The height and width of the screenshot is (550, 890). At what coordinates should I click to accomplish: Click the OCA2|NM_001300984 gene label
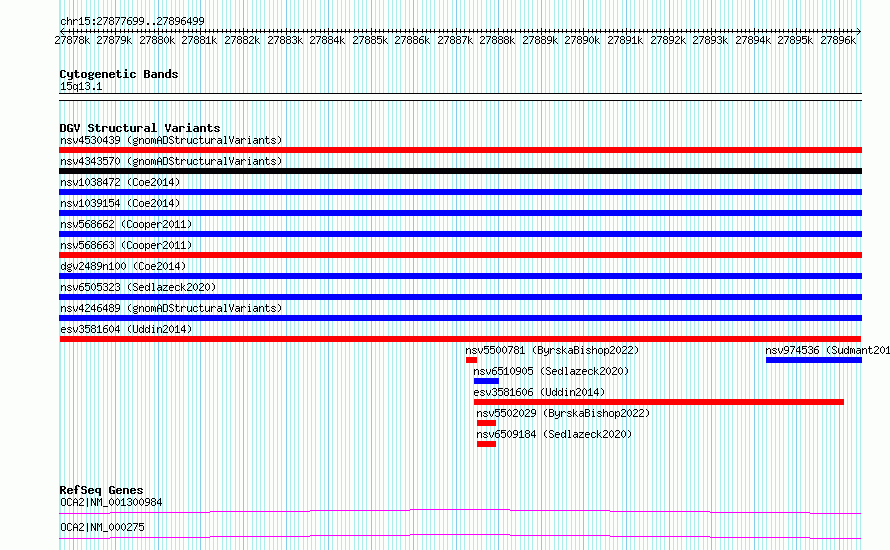coord(111,502)
